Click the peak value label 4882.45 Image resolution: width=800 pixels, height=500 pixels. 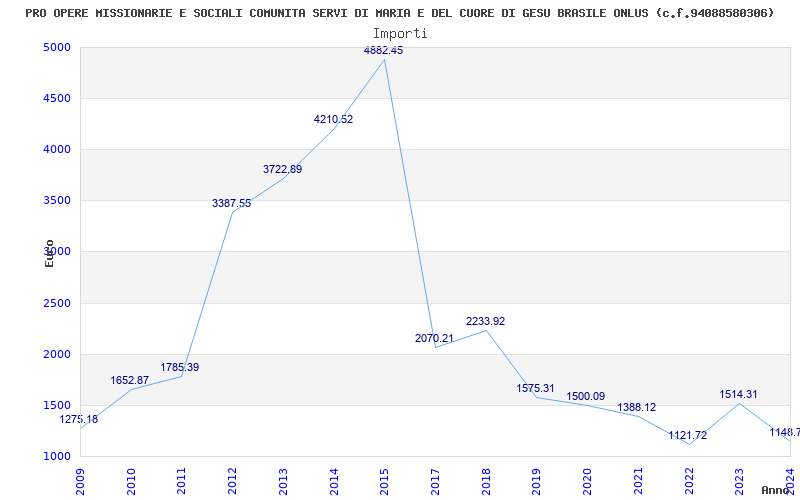tap(383, 51)
